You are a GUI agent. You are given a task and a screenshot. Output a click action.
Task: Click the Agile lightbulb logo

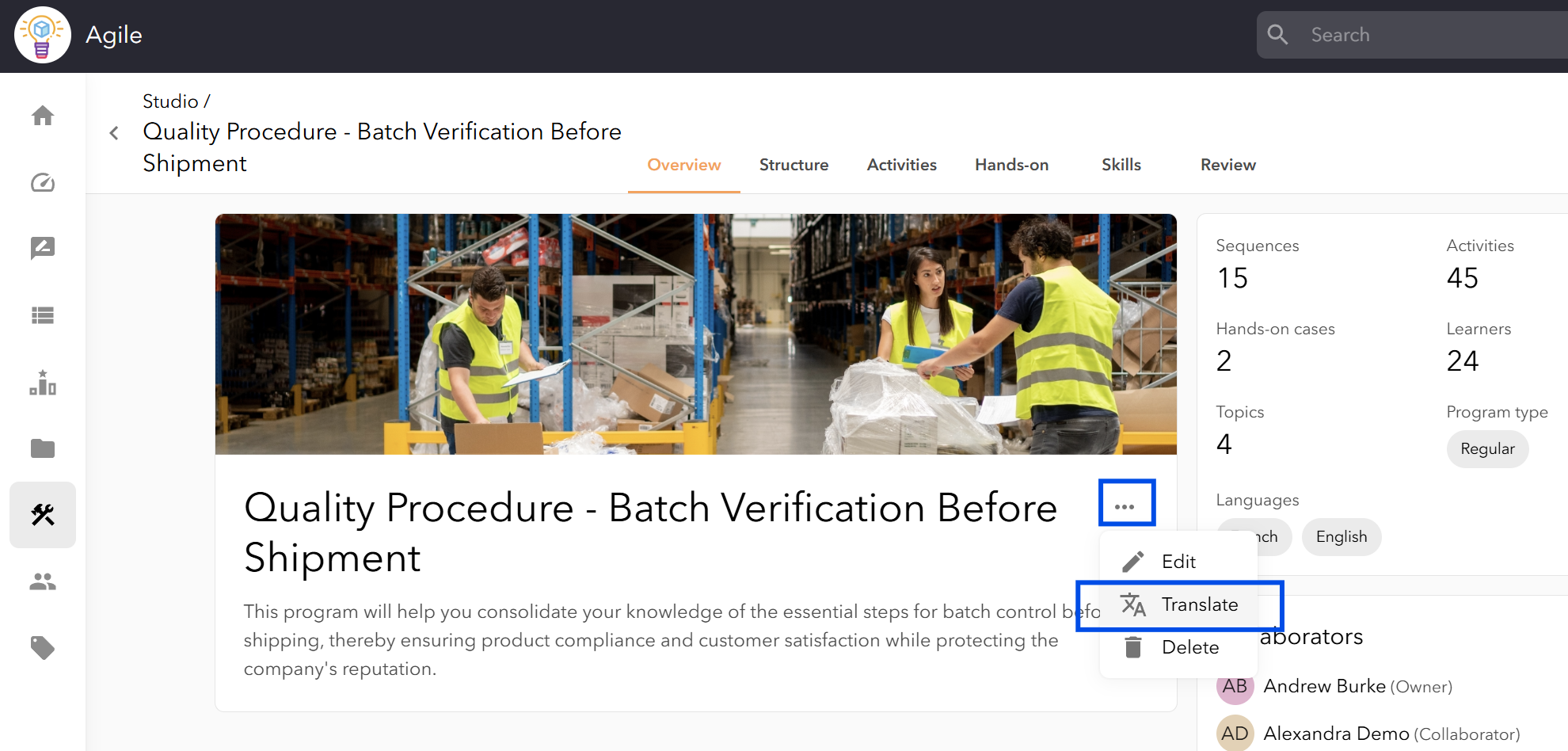coord(43,35)
